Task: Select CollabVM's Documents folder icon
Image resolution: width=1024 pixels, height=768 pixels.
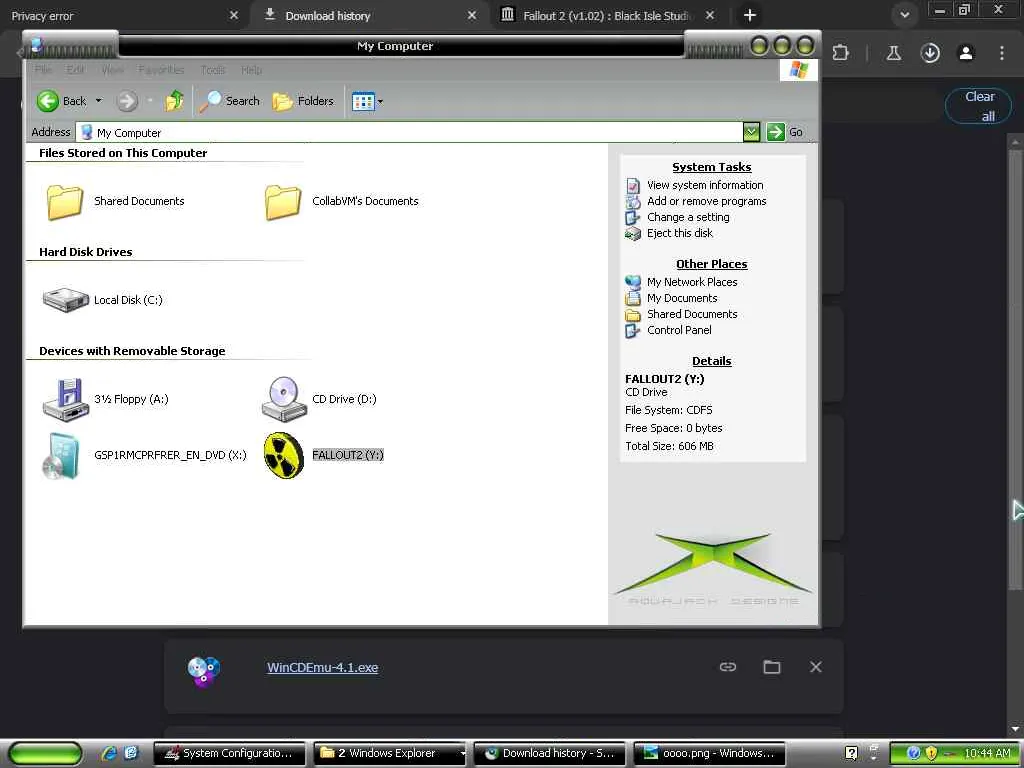Action: [x=283, y=201]
